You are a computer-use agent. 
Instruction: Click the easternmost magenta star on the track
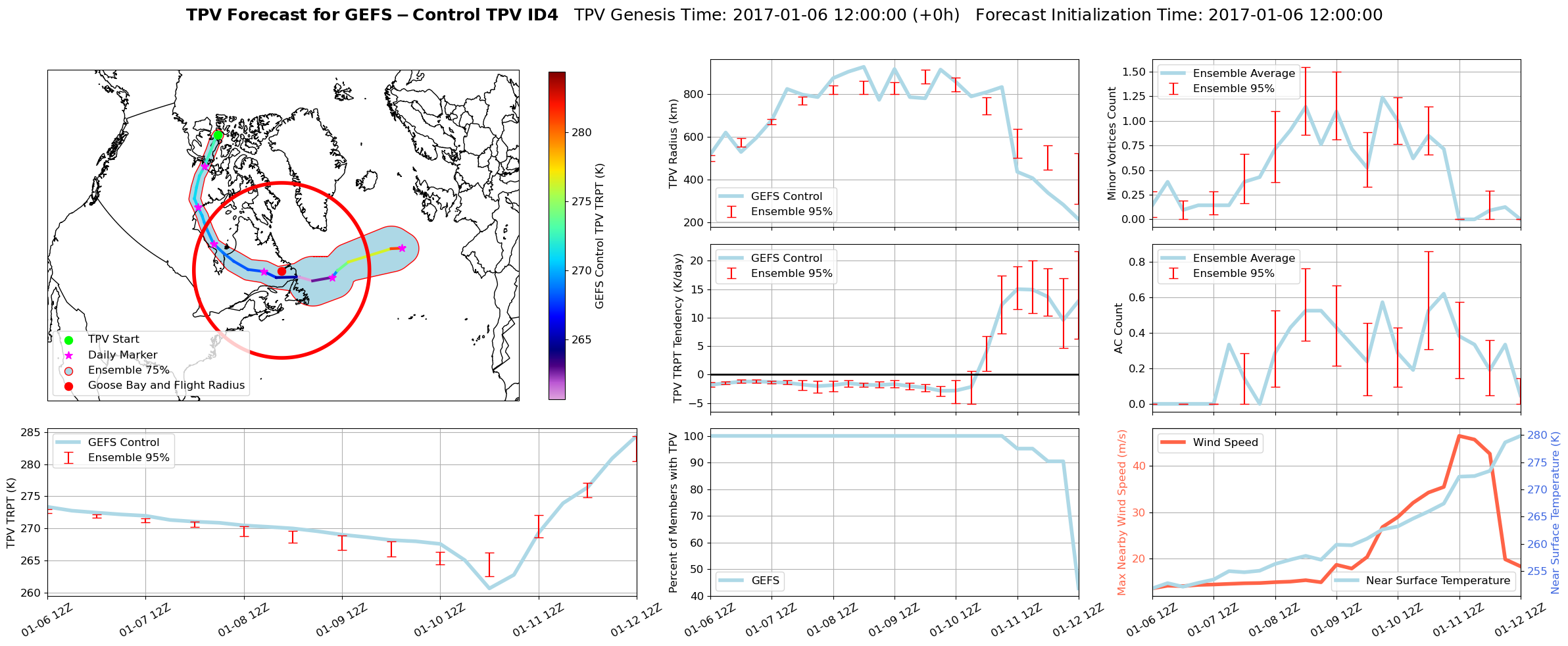pyautogui.click(x=402, y=248)
